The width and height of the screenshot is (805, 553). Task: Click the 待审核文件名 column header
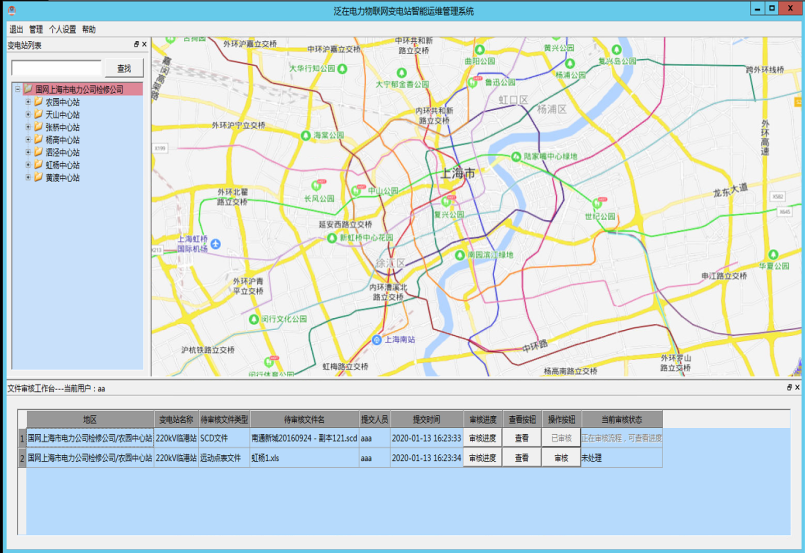pos(304,419)
